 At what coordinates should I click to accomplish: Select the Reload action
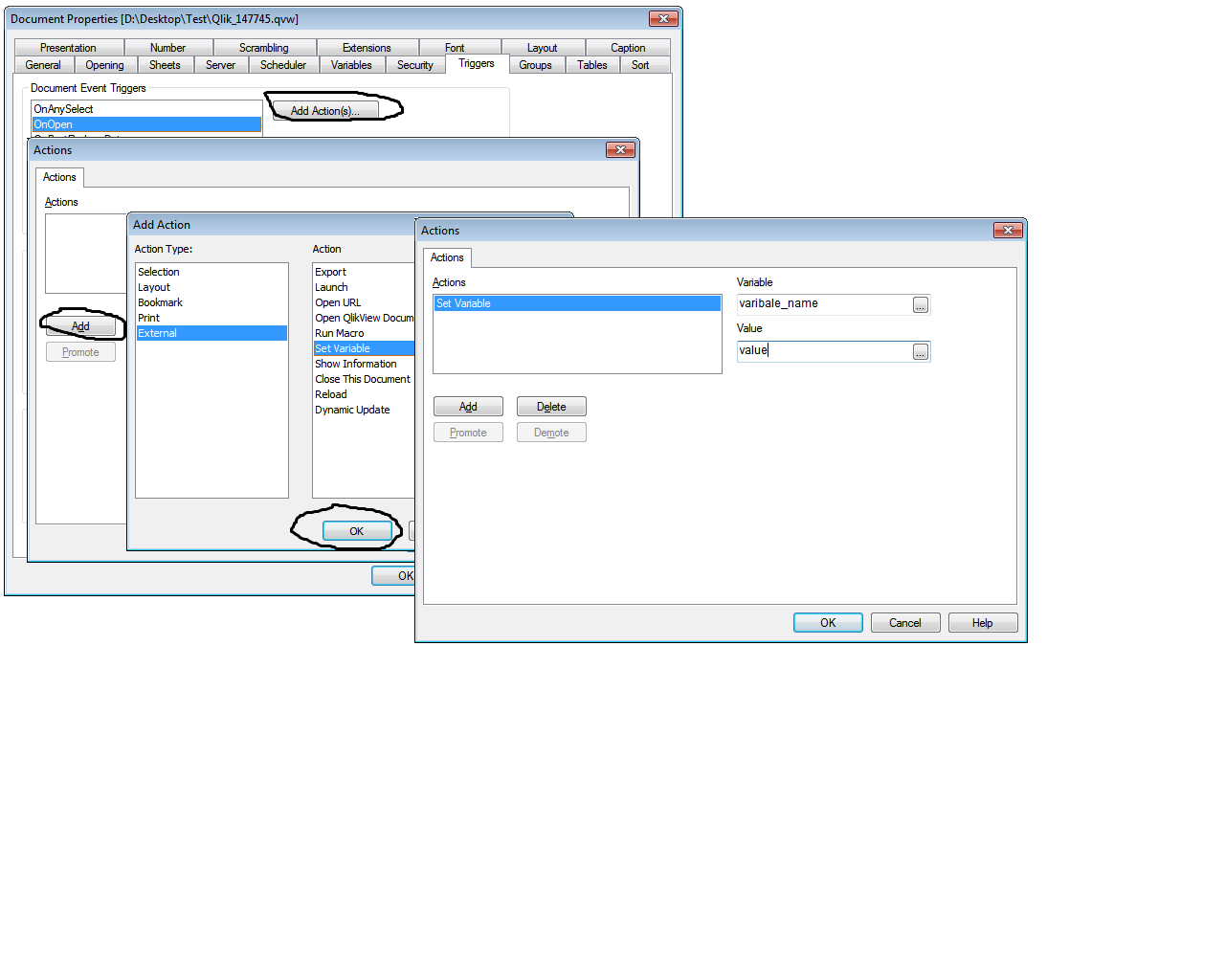[x=364, y=394]
